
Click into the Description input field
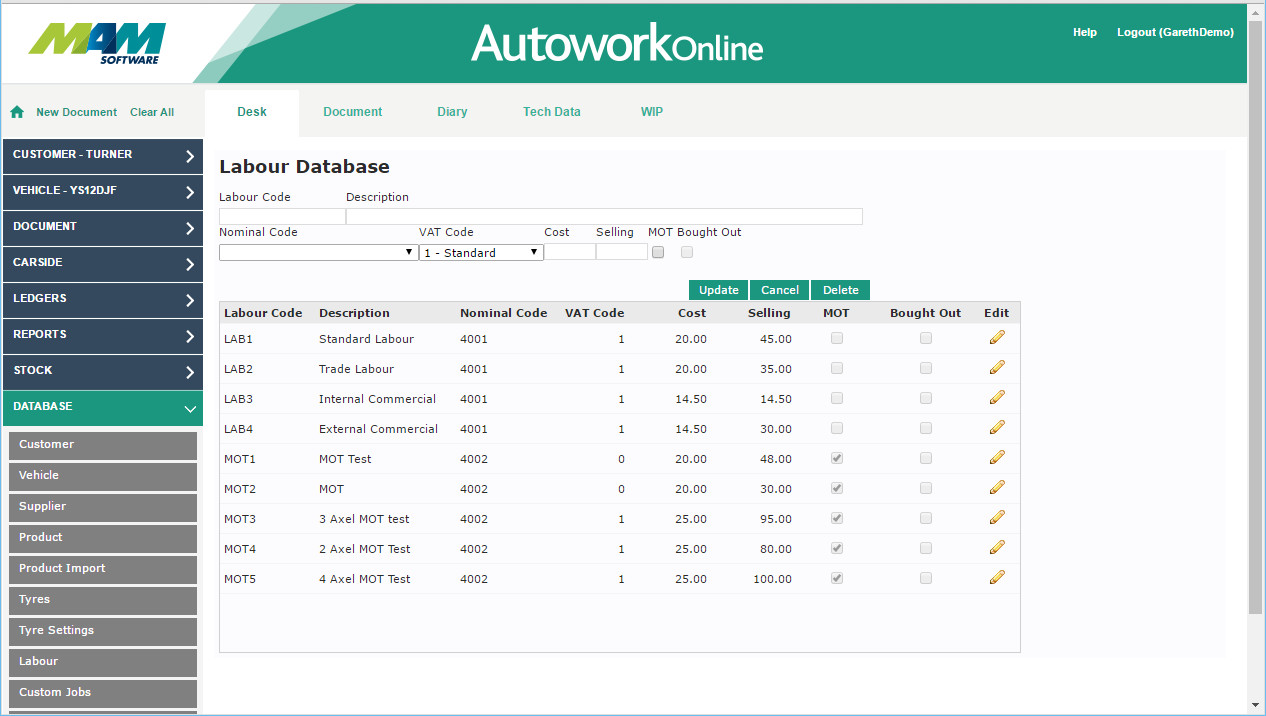coord(604,216)
